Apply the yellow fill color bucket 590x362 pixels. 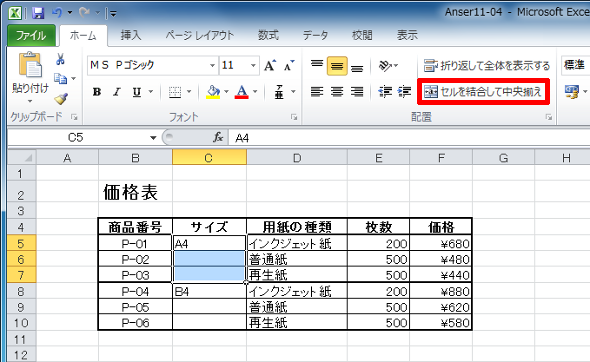point(213,92)
